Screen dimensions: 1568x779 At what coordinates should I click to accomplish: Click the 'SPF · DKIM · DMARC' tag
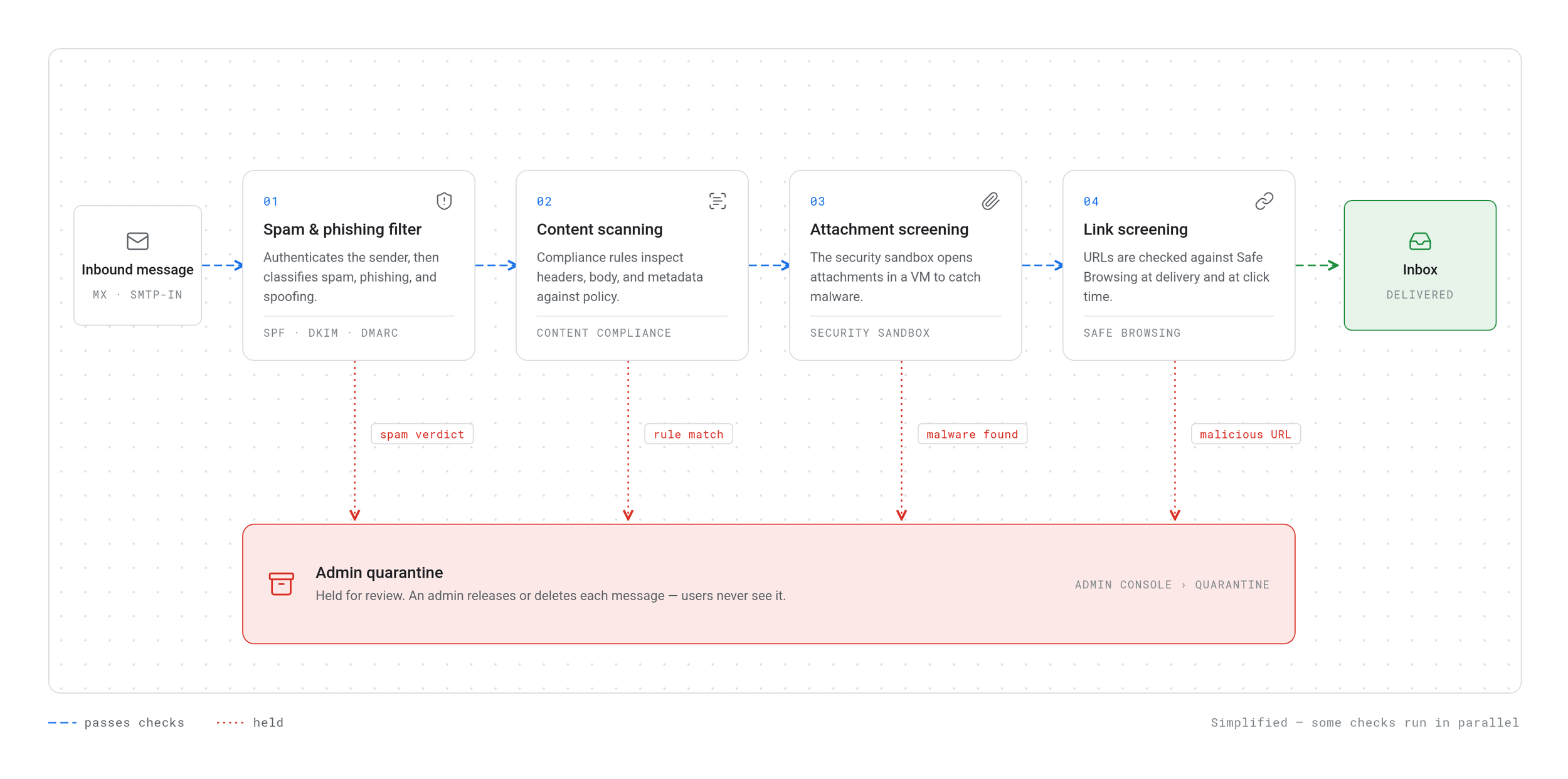pyautogui.click(x=331, y=333)
